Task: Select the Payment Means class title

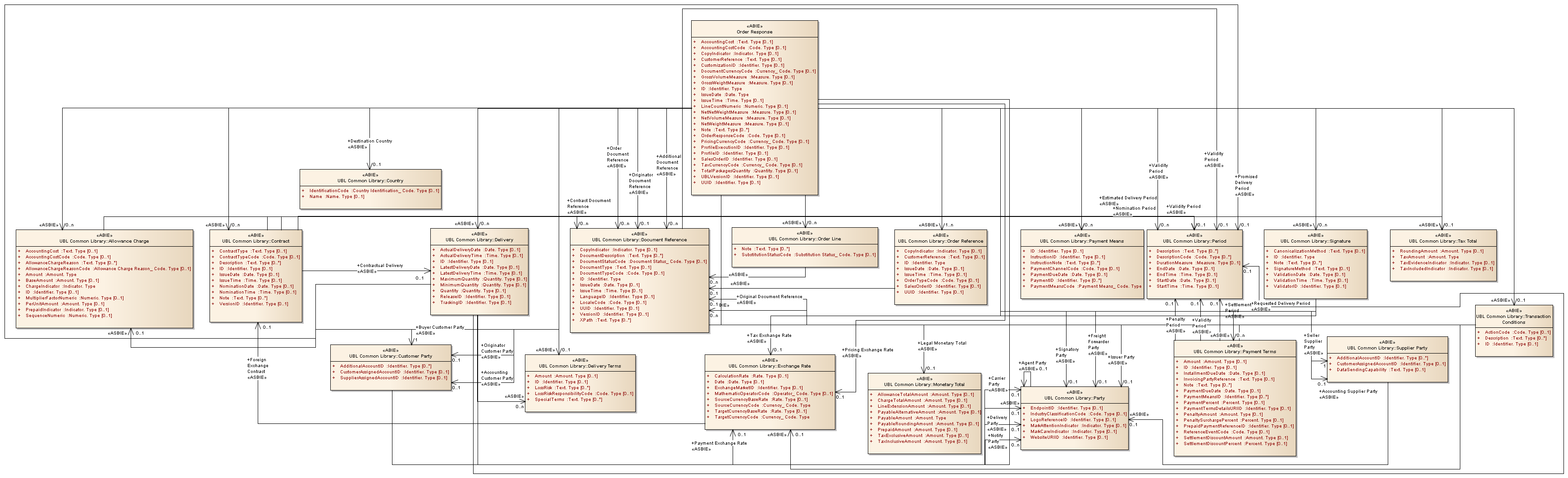Action: coord(1082,241)
